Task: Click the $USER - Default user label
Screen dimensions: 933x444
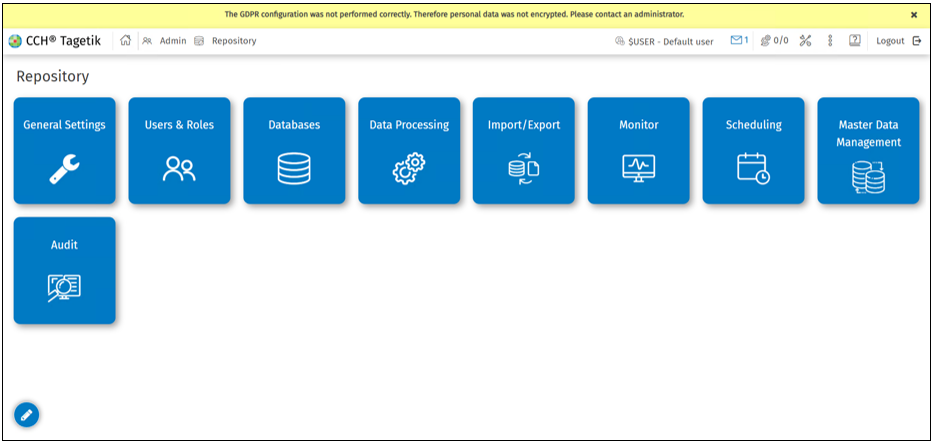Action: click(x=671, y=42)
